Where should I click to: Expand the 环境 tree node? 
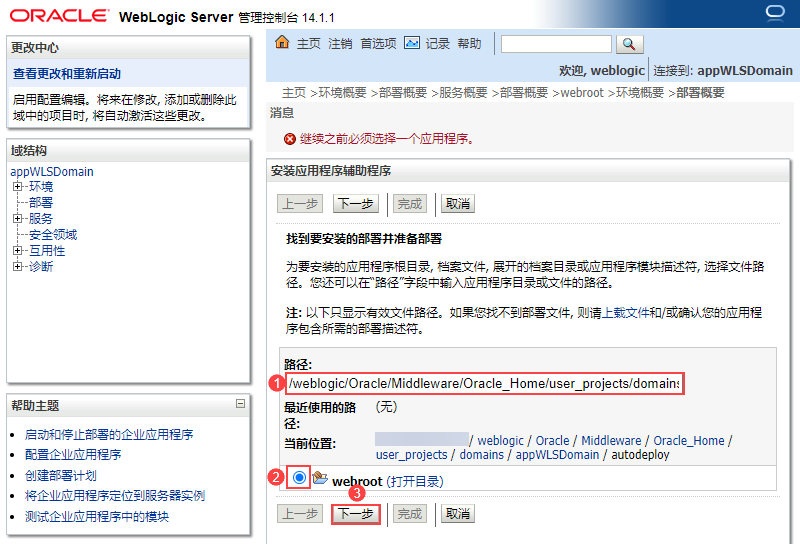pyautogui.click(x=17, y=186)
